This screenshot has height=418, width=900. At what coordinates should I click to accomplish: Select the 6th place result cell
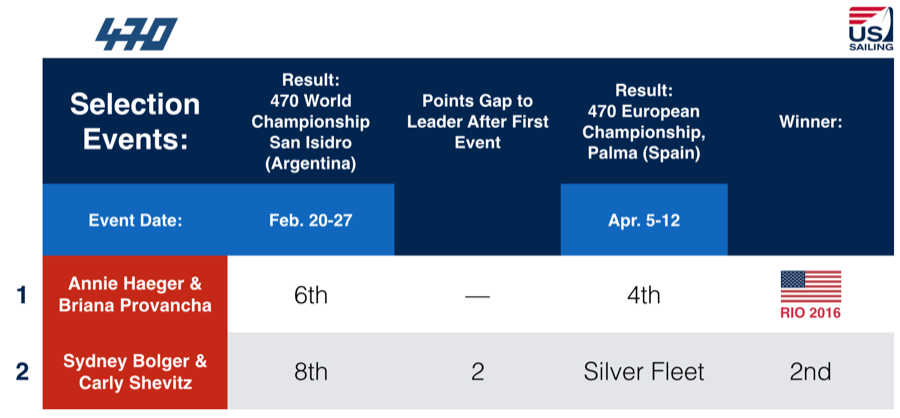pos(311,294)
